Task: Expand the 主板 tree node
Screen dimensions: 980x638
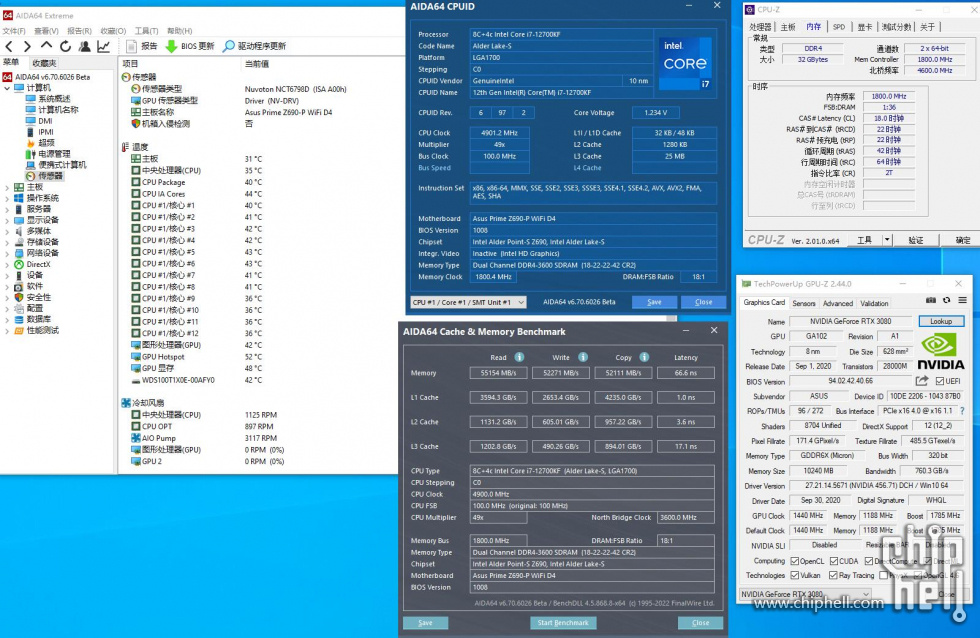Action: 7,187
